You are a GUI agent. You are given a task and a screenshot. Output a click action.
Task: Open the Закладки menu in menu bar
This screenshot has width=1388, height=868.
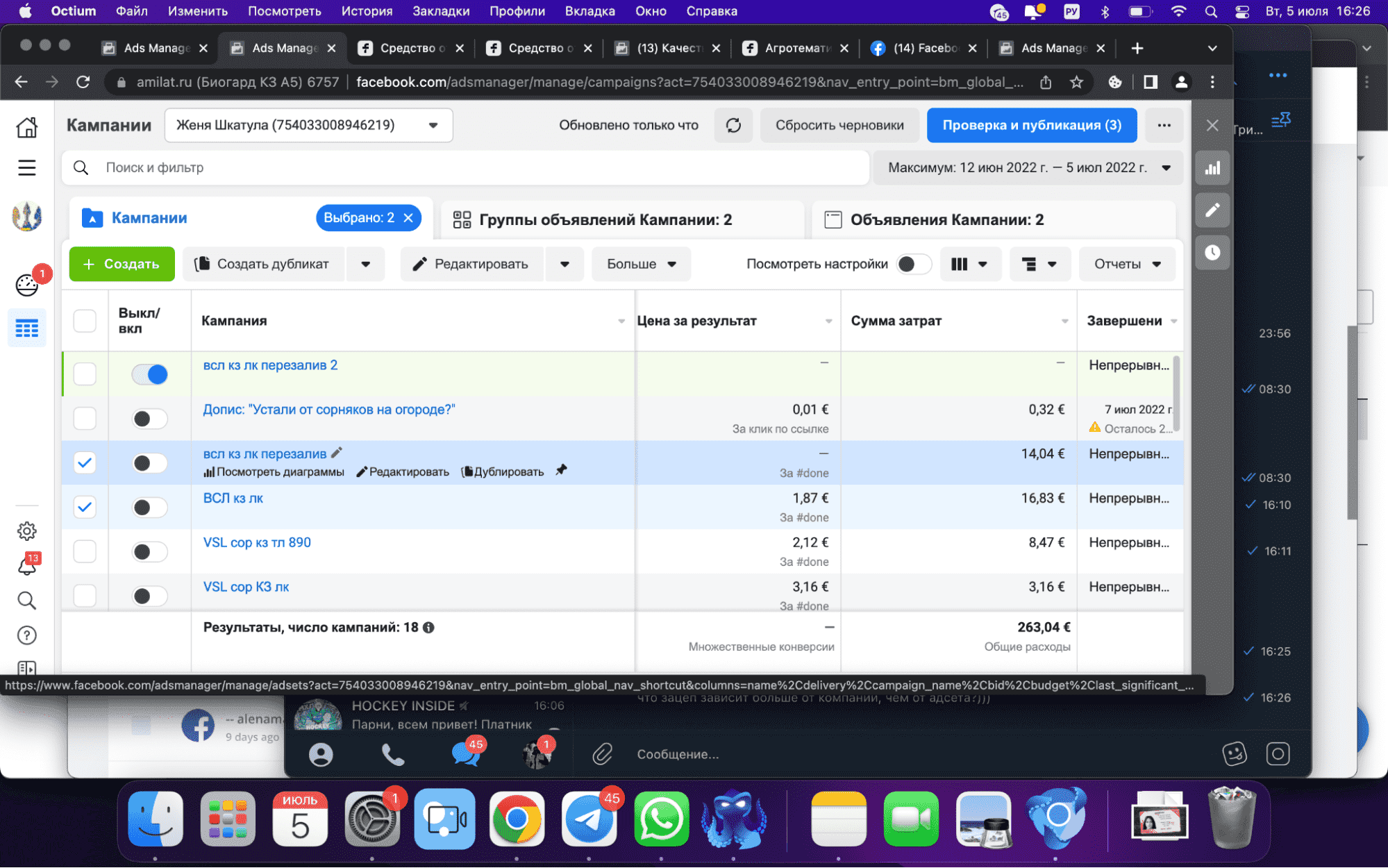441,11
